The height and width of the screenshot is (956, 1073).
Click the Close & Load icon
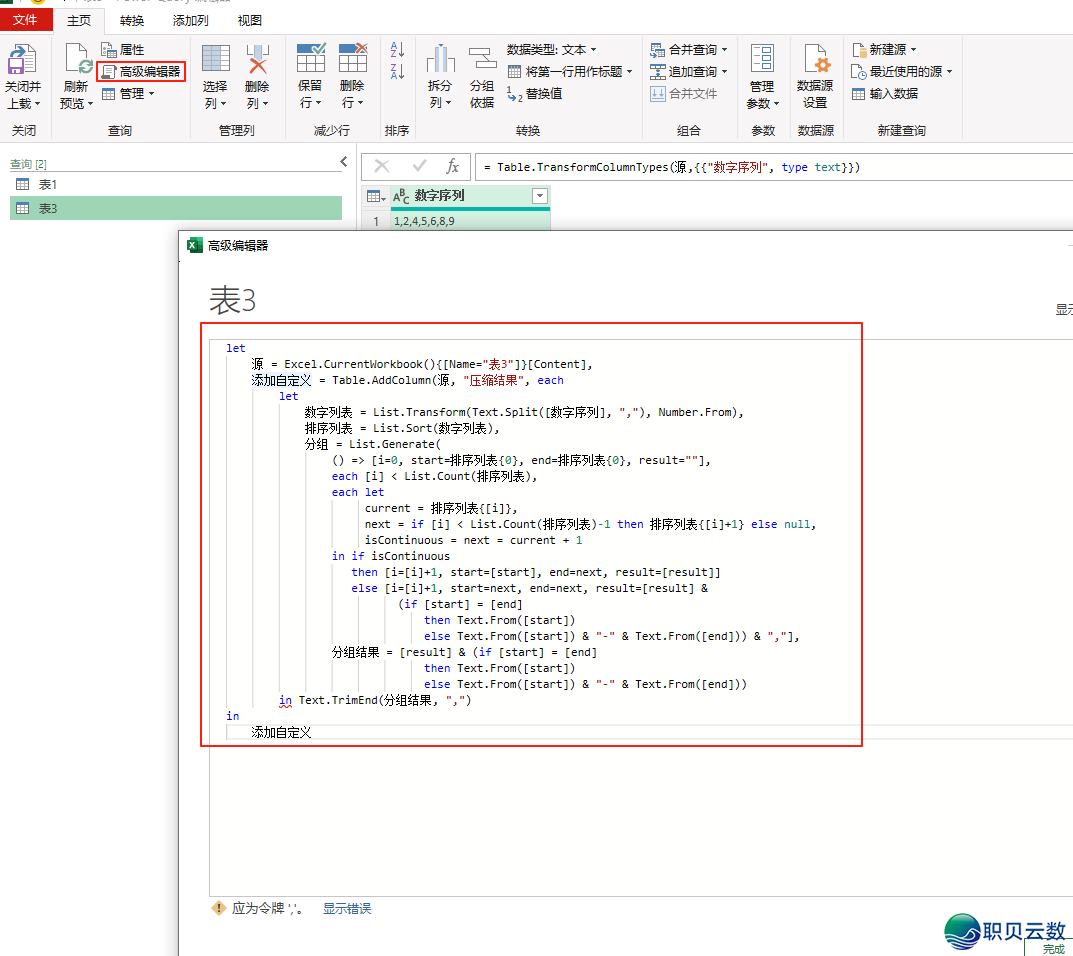[21, 60]
